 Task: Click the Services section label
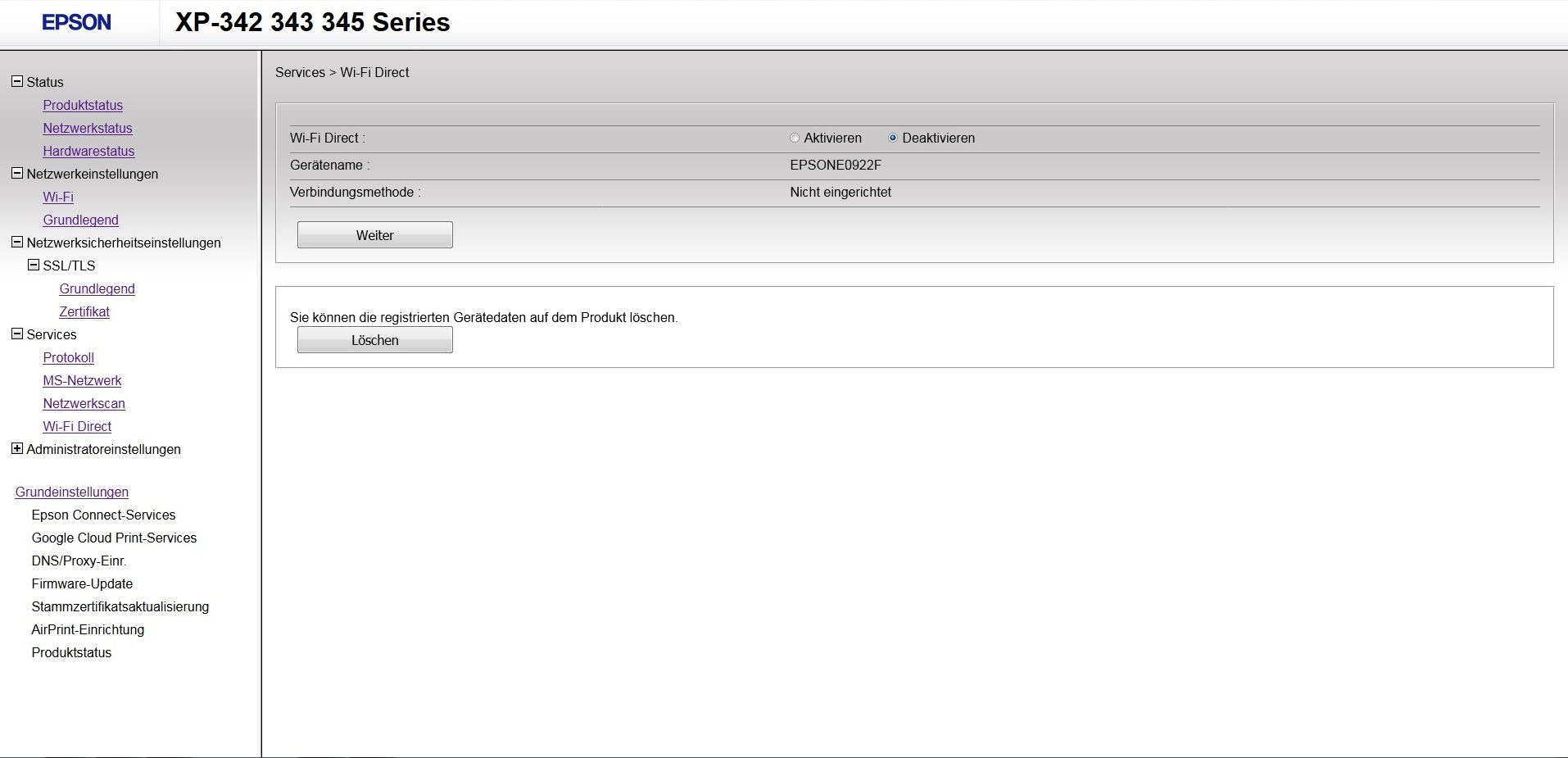52,335
